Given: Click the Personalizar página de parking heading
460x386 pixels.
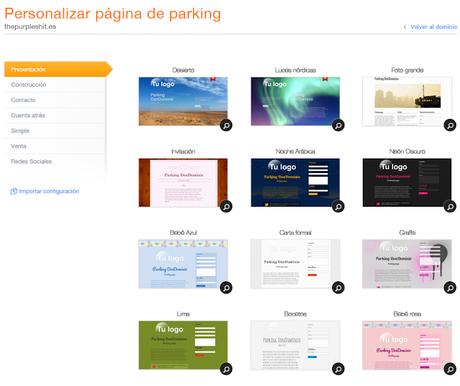Looking at the screenshot, I should [x=113, y=14].
